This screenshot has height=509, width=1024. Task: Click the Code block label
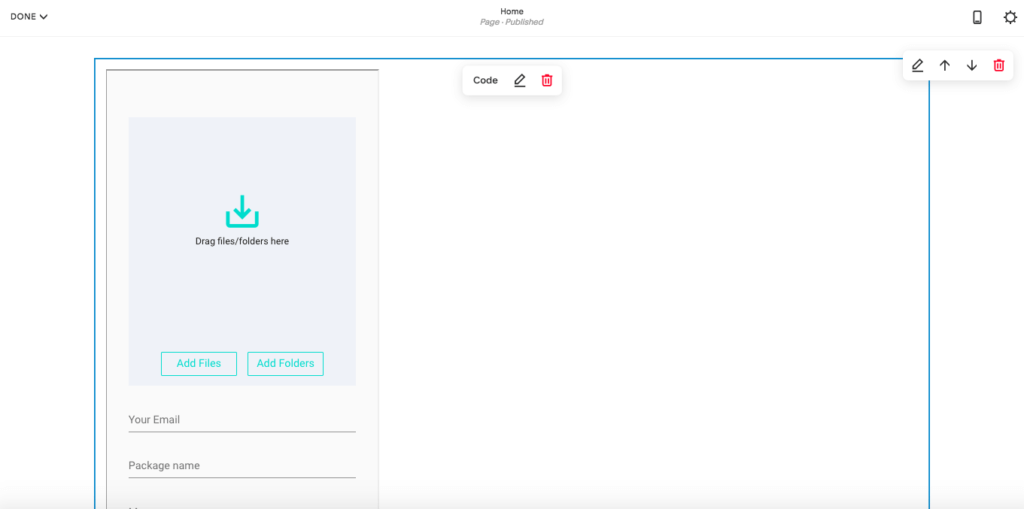[x=485, y=80]
